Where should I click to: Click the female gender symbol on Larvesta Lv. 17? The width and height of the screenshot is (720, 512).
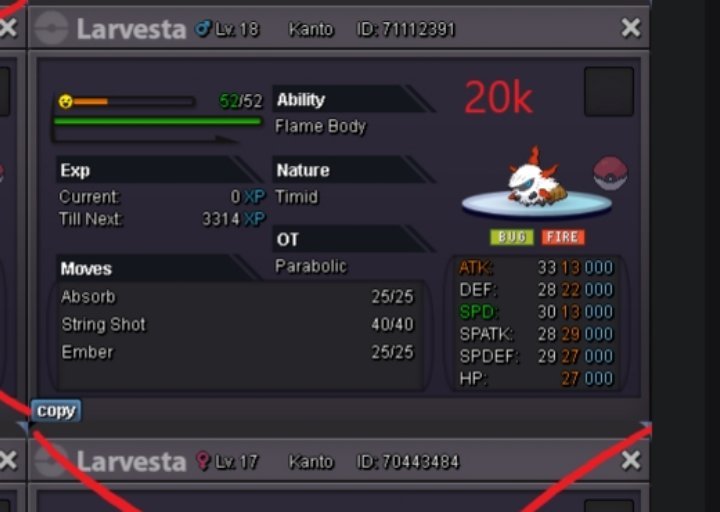(203, 461)
